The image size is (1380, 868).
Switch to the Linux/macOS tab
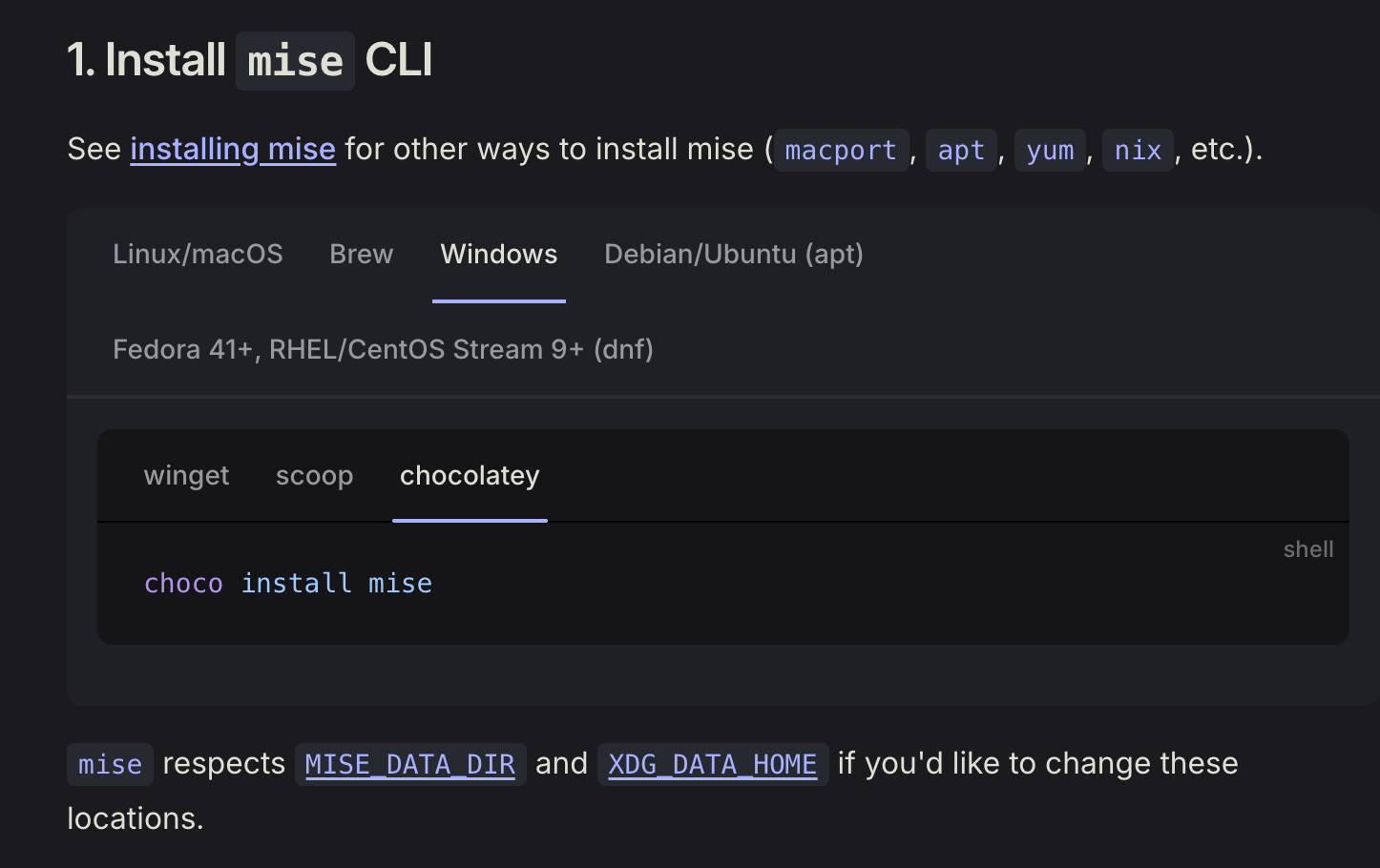(x=198, y=254)
